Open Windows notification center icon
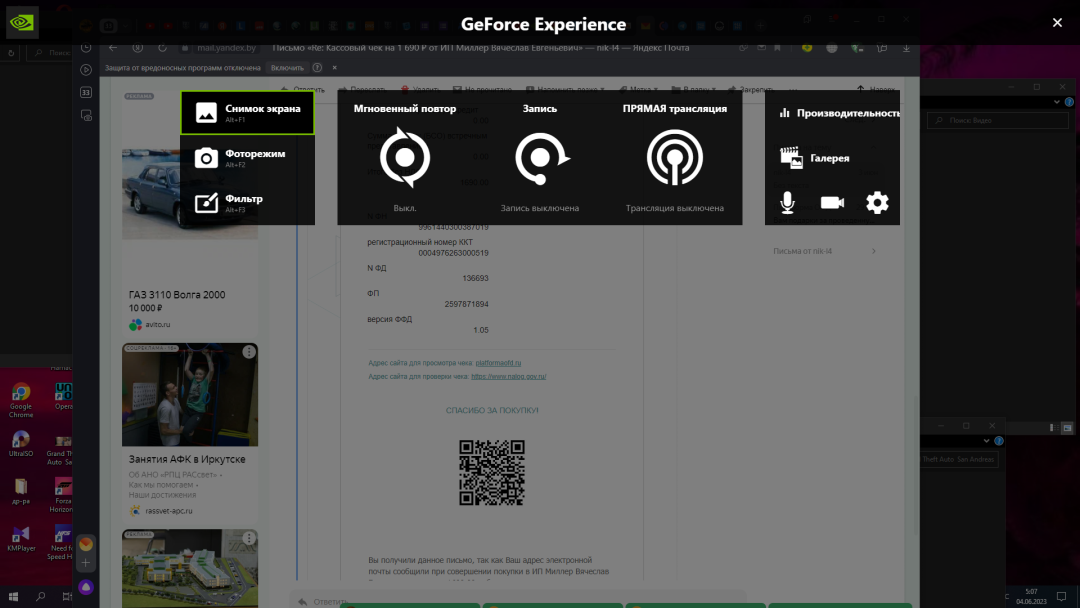Viewport: 1080px width, 608px height. (x=1061, y=596)
